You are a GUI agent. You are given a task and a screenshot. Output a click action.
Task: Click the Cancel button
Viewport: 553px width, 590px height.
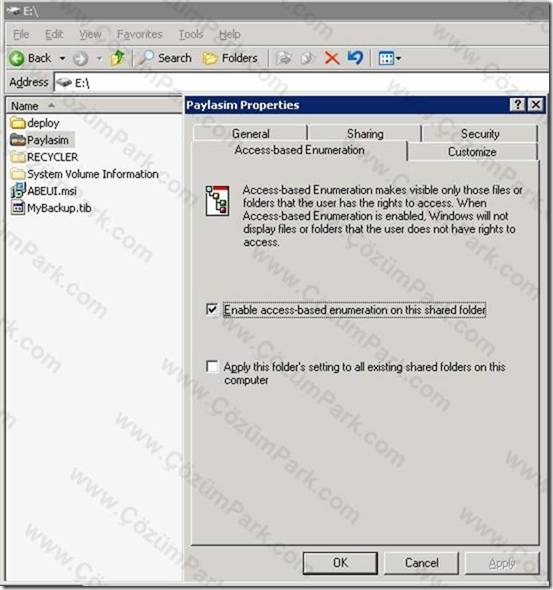[421, 563]
